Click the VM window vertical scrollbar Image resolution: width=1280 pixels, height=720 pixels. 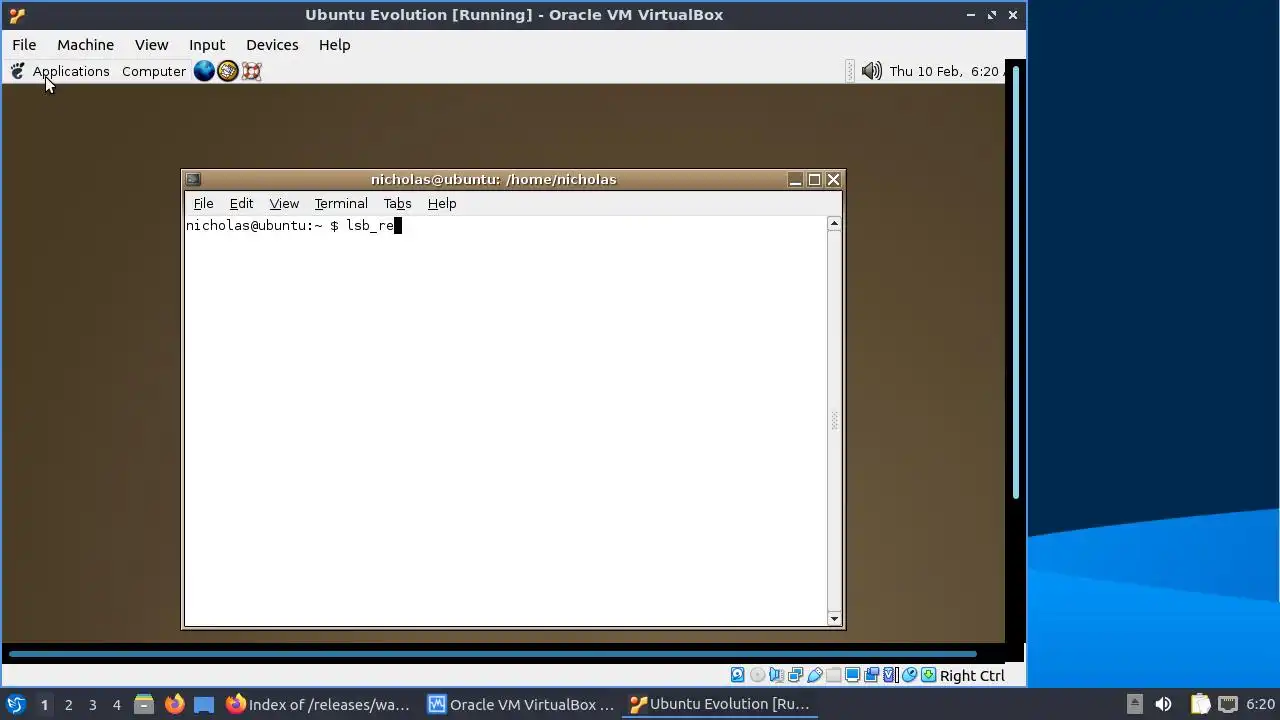[1016, 283]
